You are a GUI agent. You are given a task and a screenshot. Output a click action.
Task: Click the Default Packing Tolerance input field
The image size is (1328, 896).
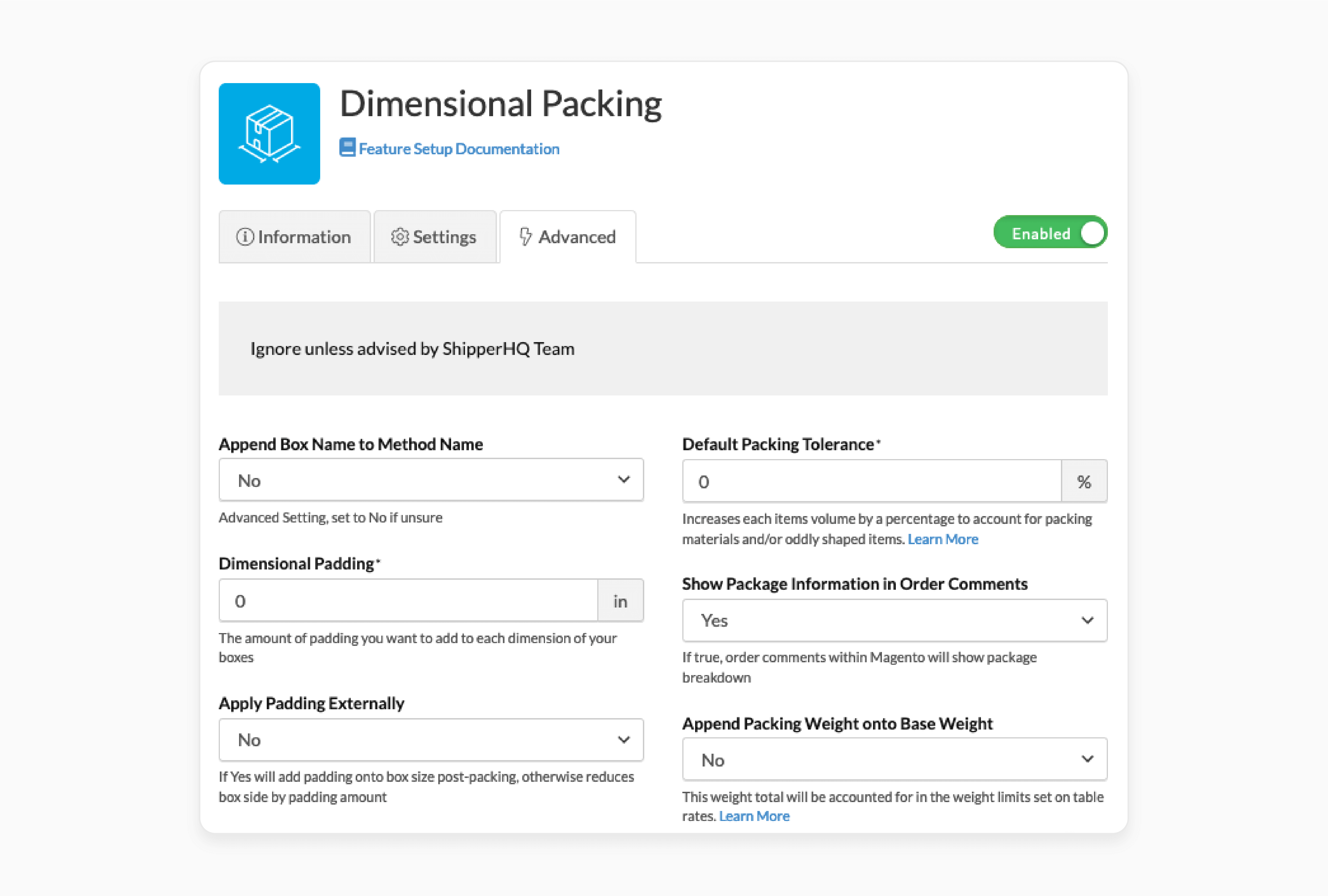point(872,481)
